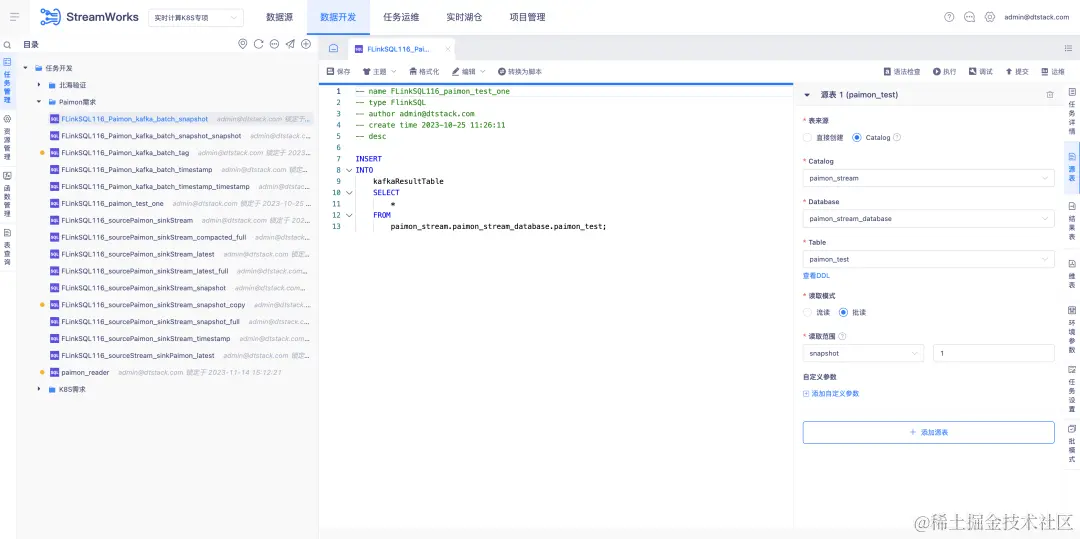This screenshot has width=1080, height=539.
Task: Open the search icon in the left sidebar
Action: [8, 45]
